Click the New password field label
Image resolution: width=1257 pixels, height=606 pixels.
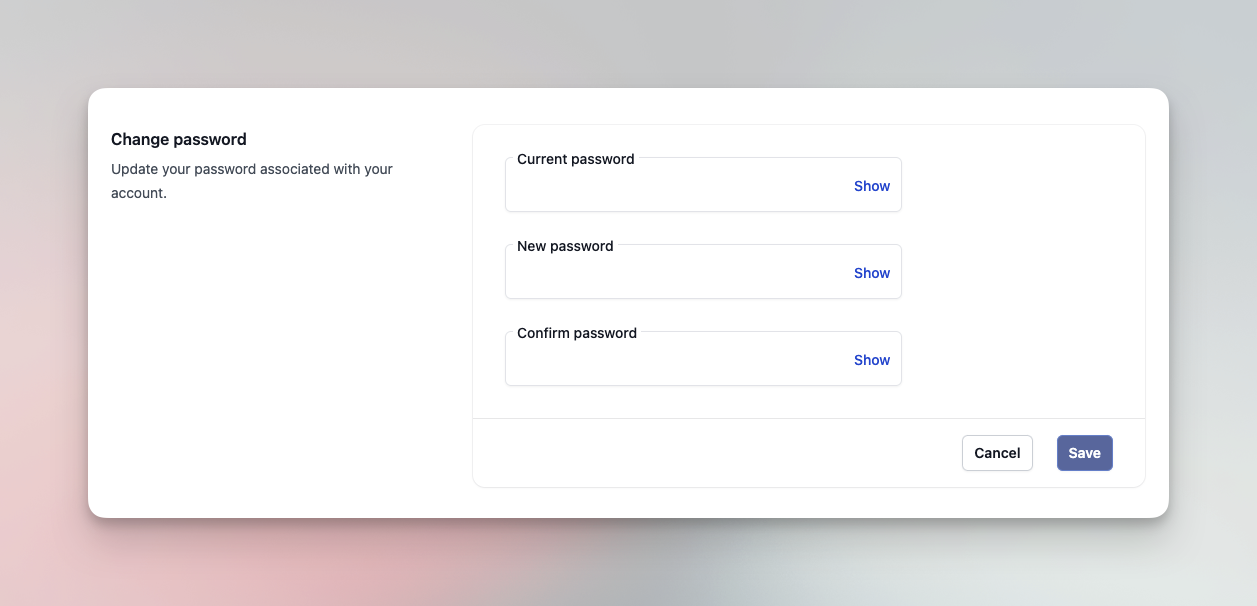click(x=565, y=246)
